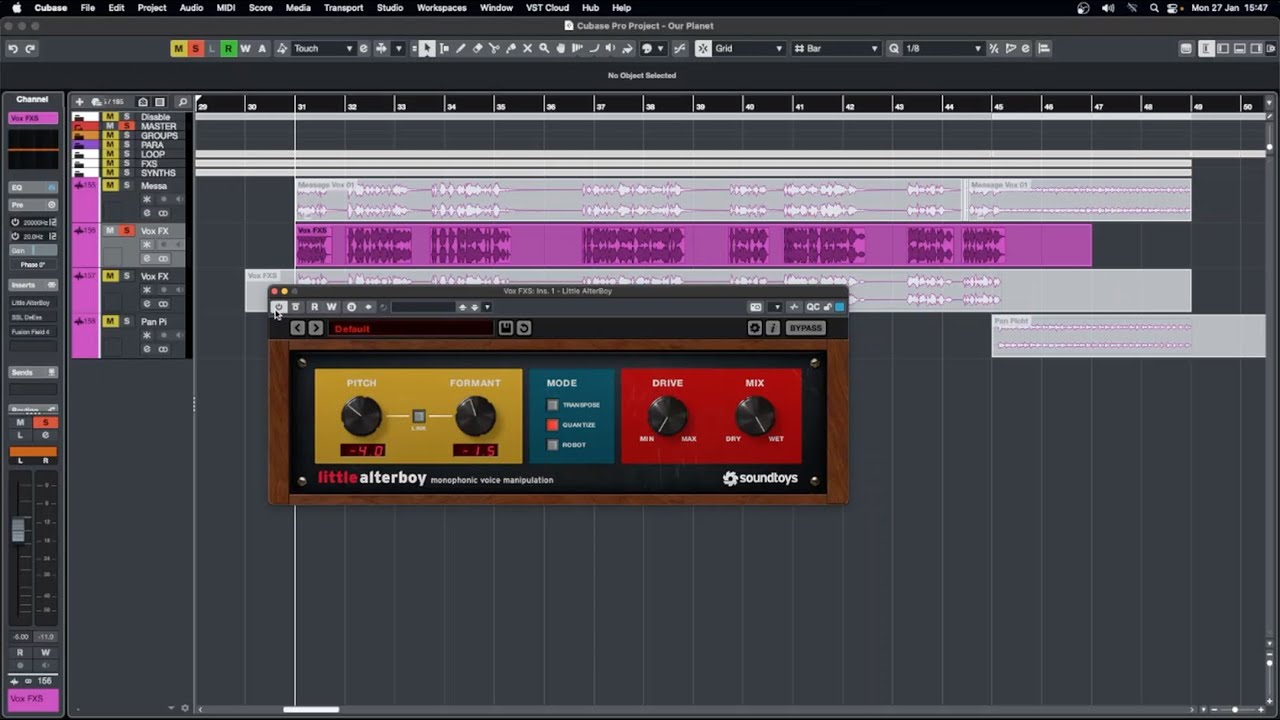
Task: Select the Mute tool
Action: click(x=527, y=48)
